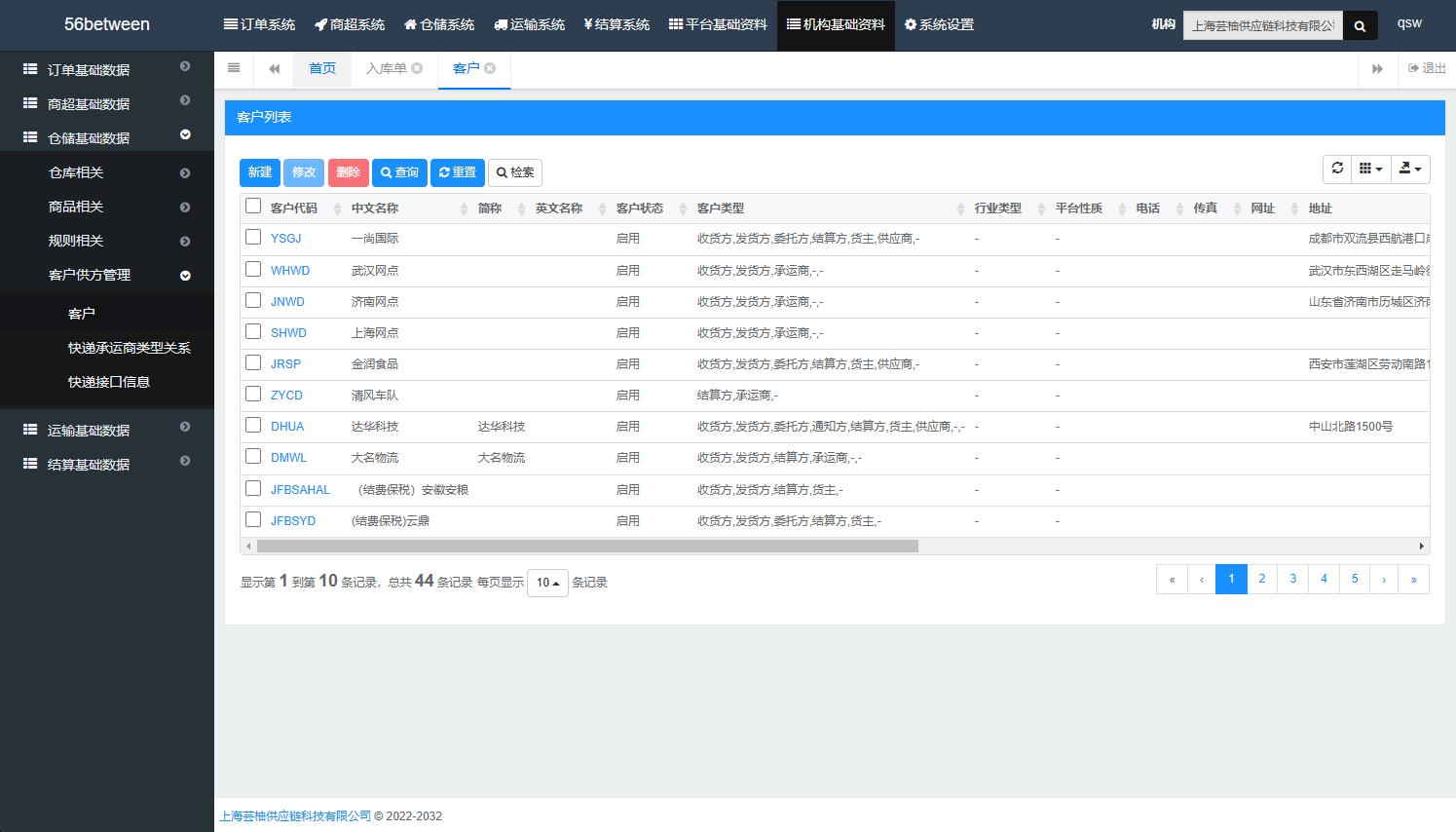Check the row checkbox for ZYCD
Image resolution: width=1456 pixels, height=832 pixels.
click(253, 394)
